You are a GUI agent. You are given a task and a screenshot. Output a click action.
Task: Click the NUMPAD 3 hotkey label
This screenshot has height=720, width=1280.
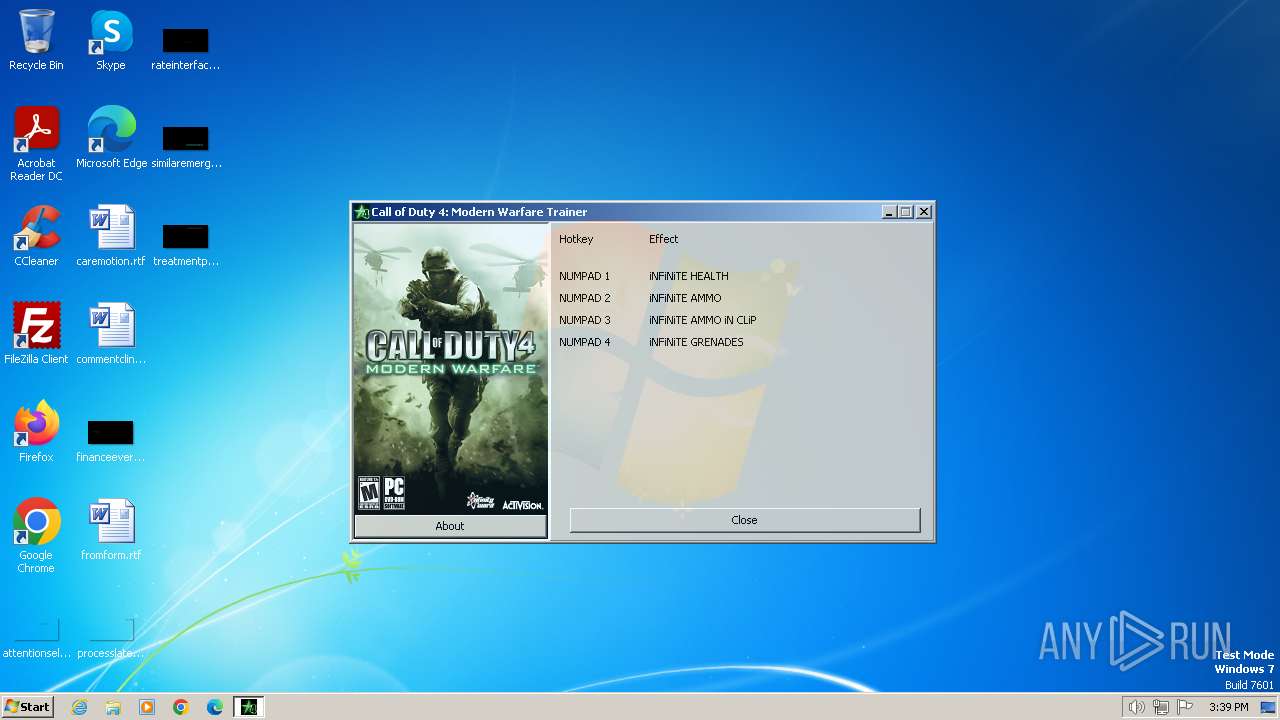[x=584, y=320]
